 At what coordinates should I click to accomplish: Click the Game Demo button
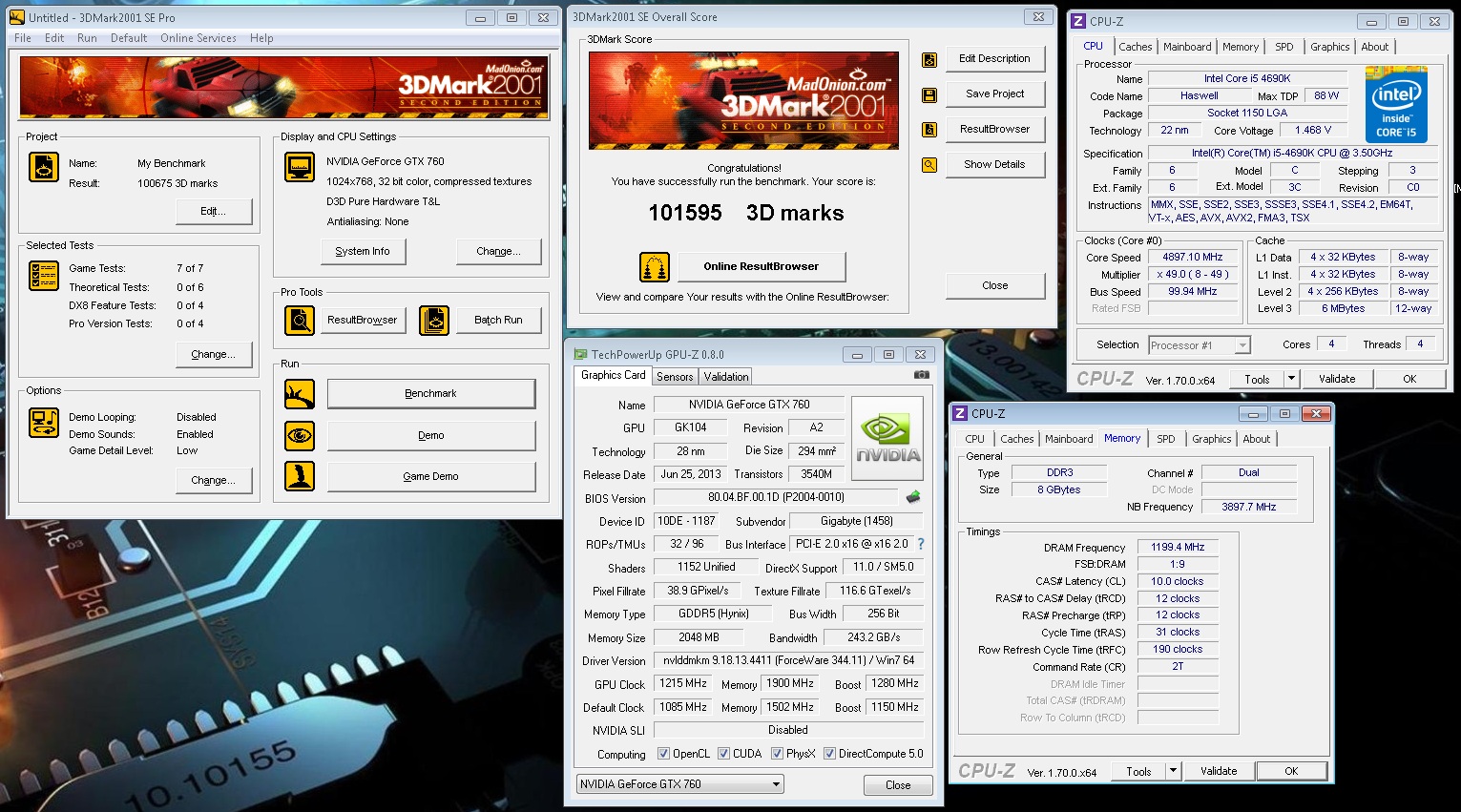tap(430, 476)
